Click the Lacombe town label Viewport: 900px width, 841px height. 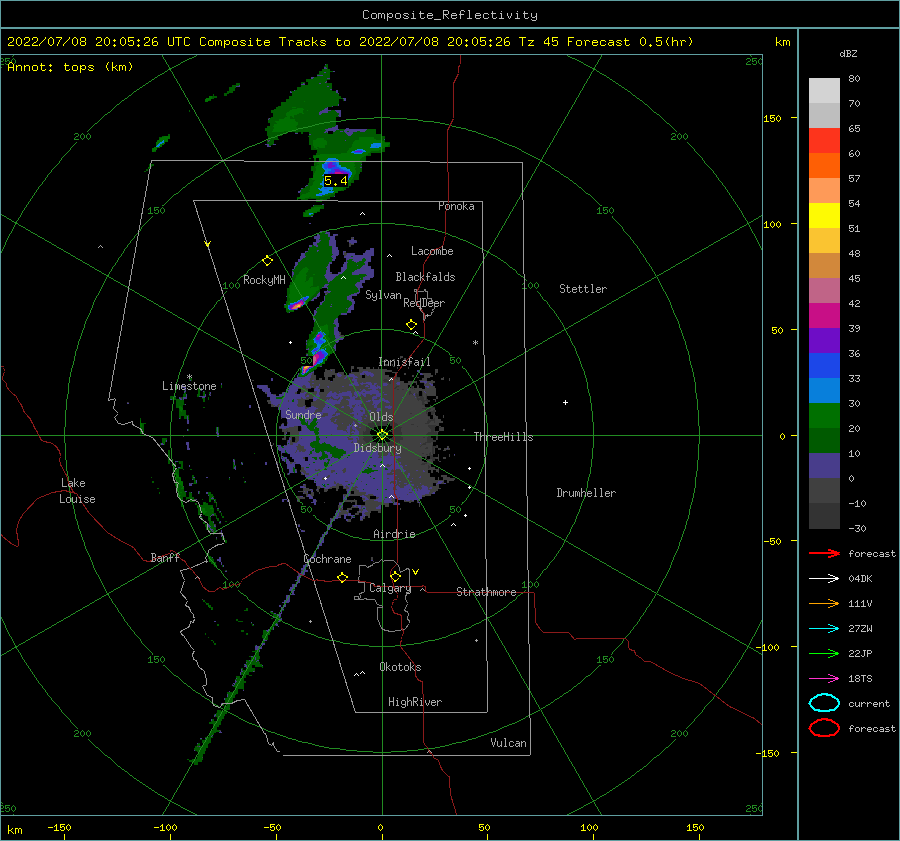[x=432, y=251]
